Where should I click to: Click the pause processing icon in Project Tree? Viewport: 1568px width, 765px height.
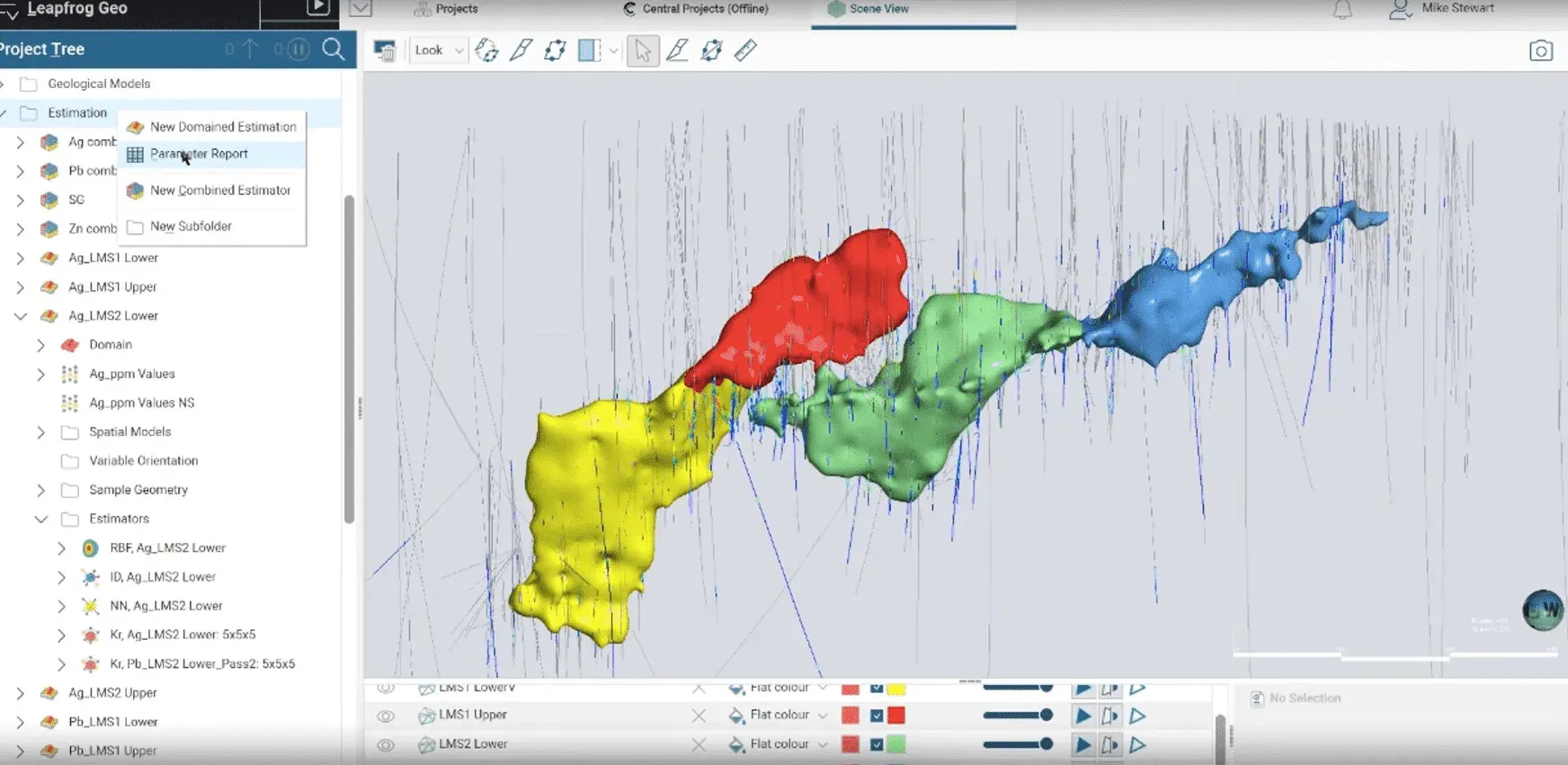tap(298, 49)
